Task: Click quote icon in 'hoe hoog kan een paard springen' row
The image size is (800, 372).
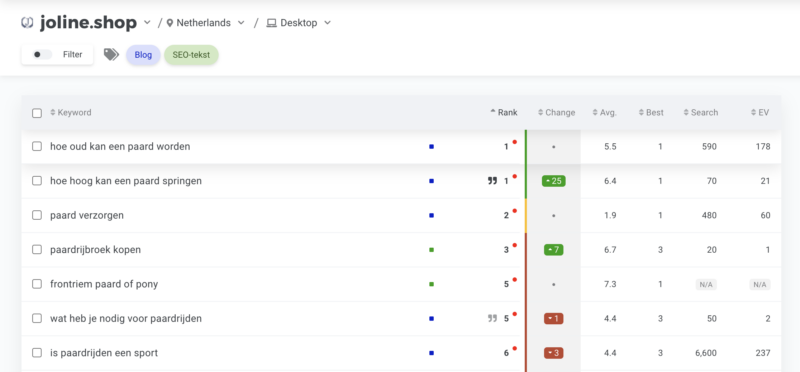Action: (x=492, y=181)
